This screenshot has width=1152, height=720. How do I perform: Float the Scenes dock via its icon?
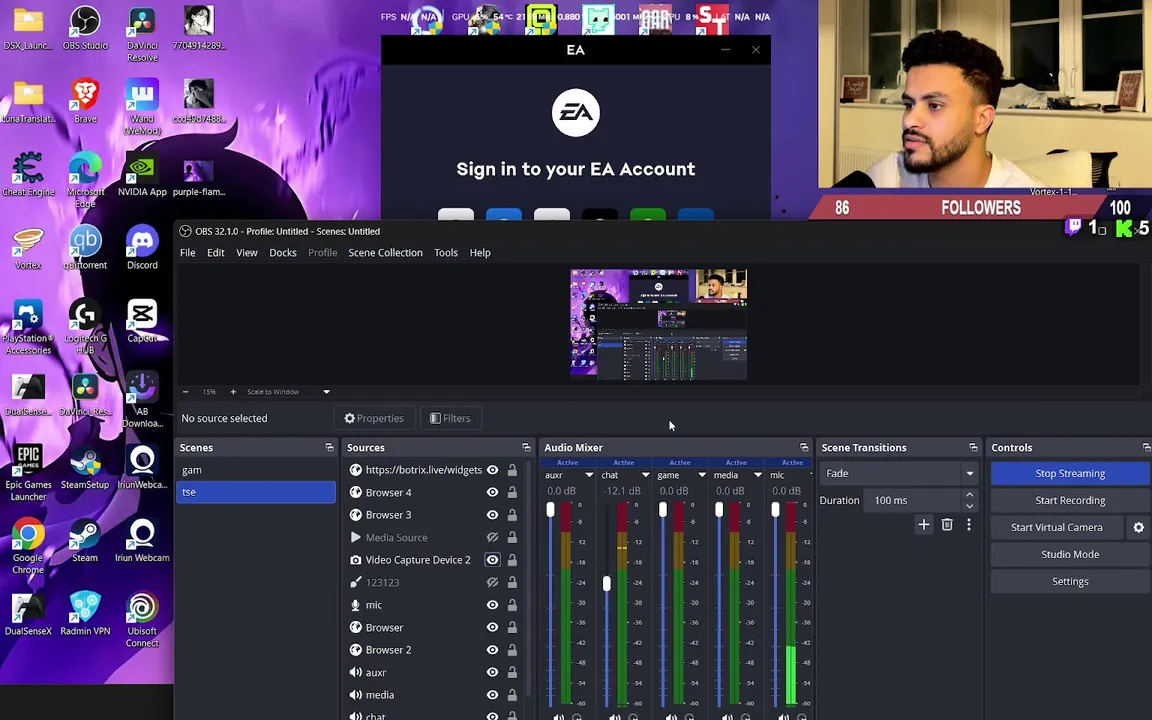click(329, 447)
